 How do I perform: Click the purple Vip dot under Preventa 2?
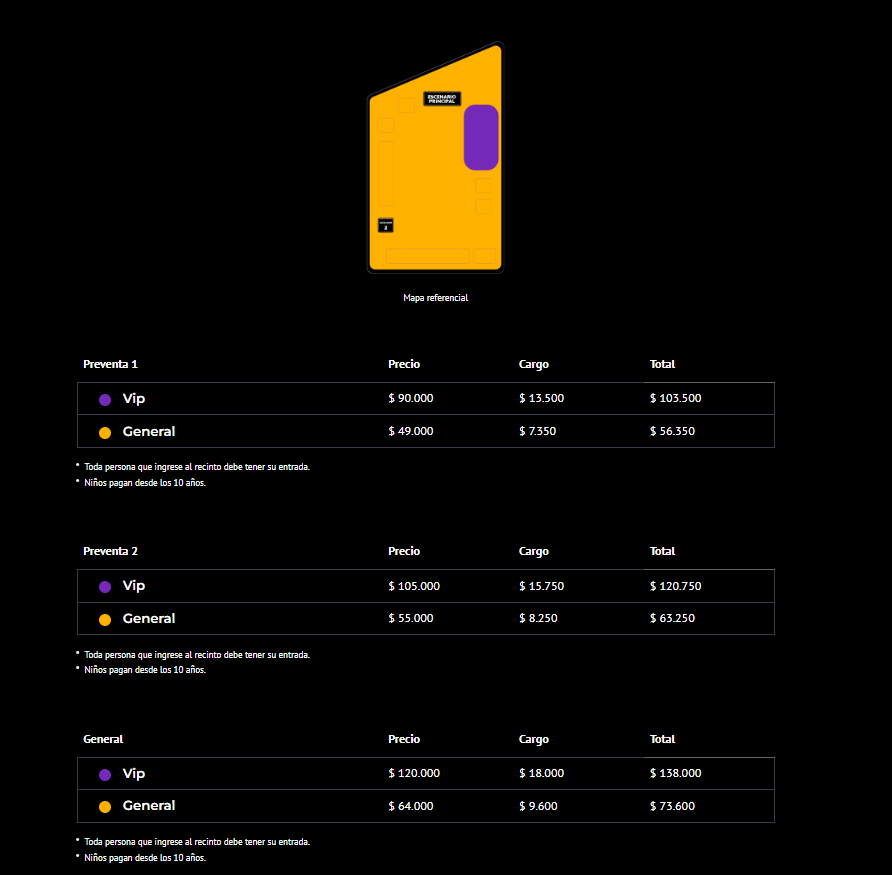(104, 586)
